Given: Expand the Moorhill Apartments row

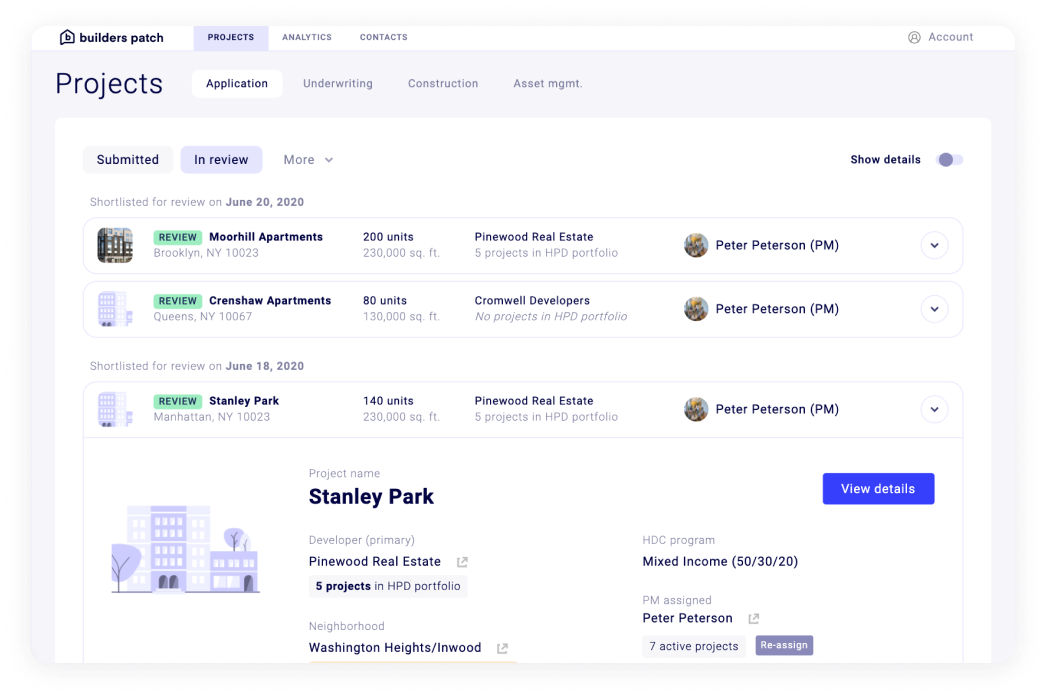Looking at the screenshot, I should click(934, 245).
